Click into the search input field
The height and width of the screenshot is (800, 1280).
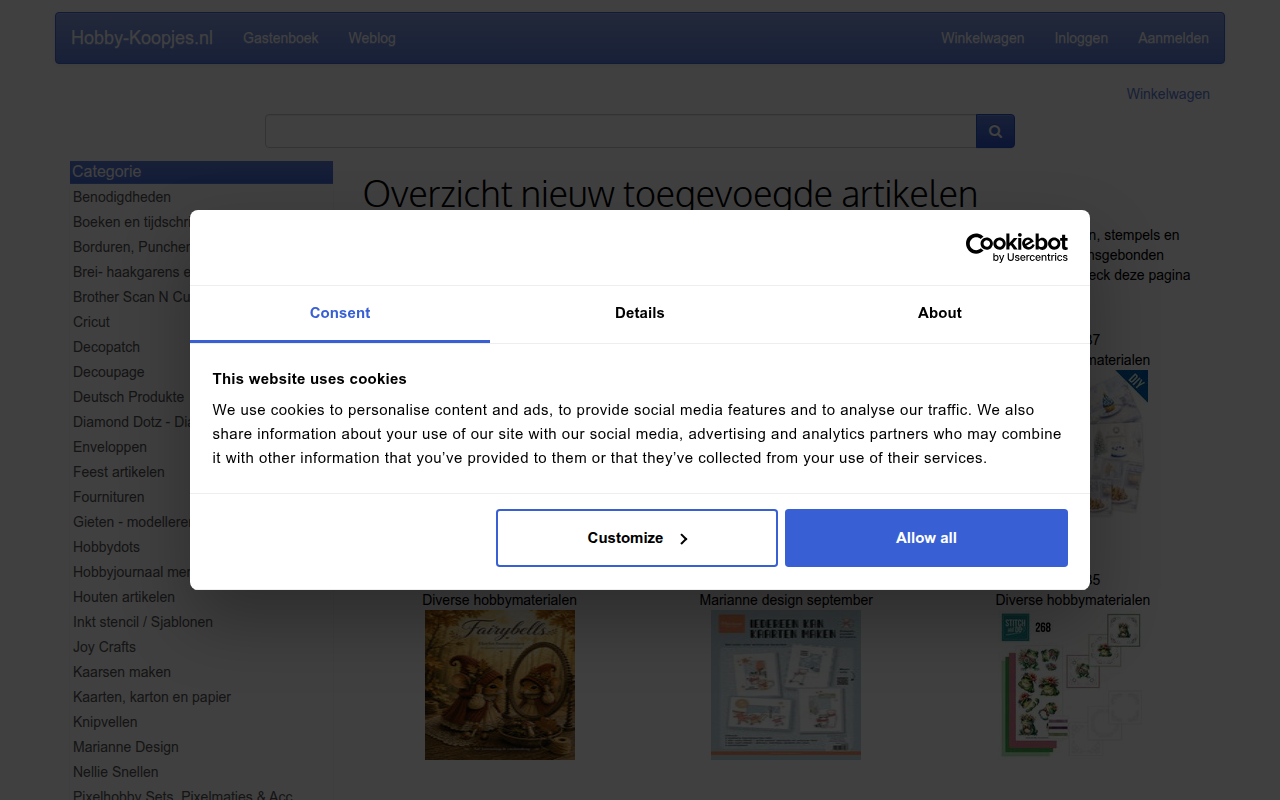(620, 131)
